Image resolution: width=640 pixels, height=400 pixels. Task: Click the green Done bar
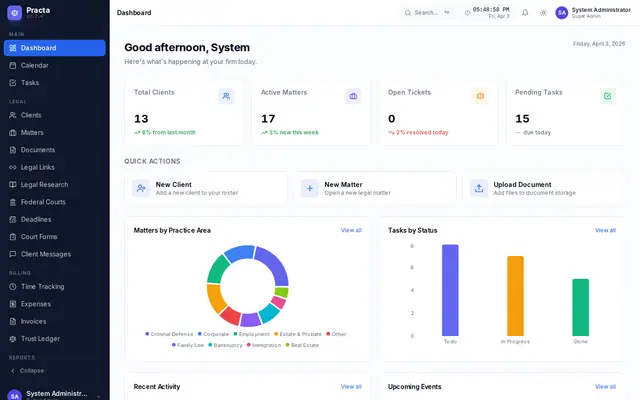tap(580, 307)
